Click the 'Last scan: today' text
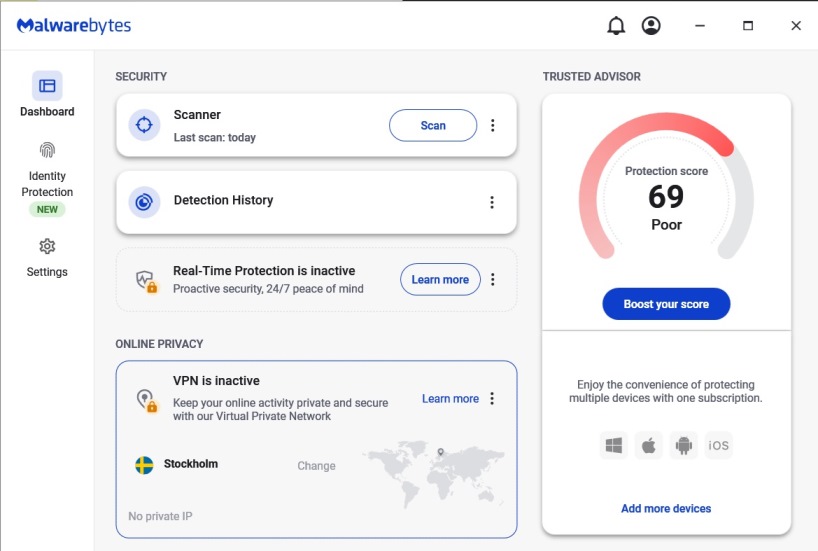The width and height of the screenshot is (818, 551). point(214,137)
